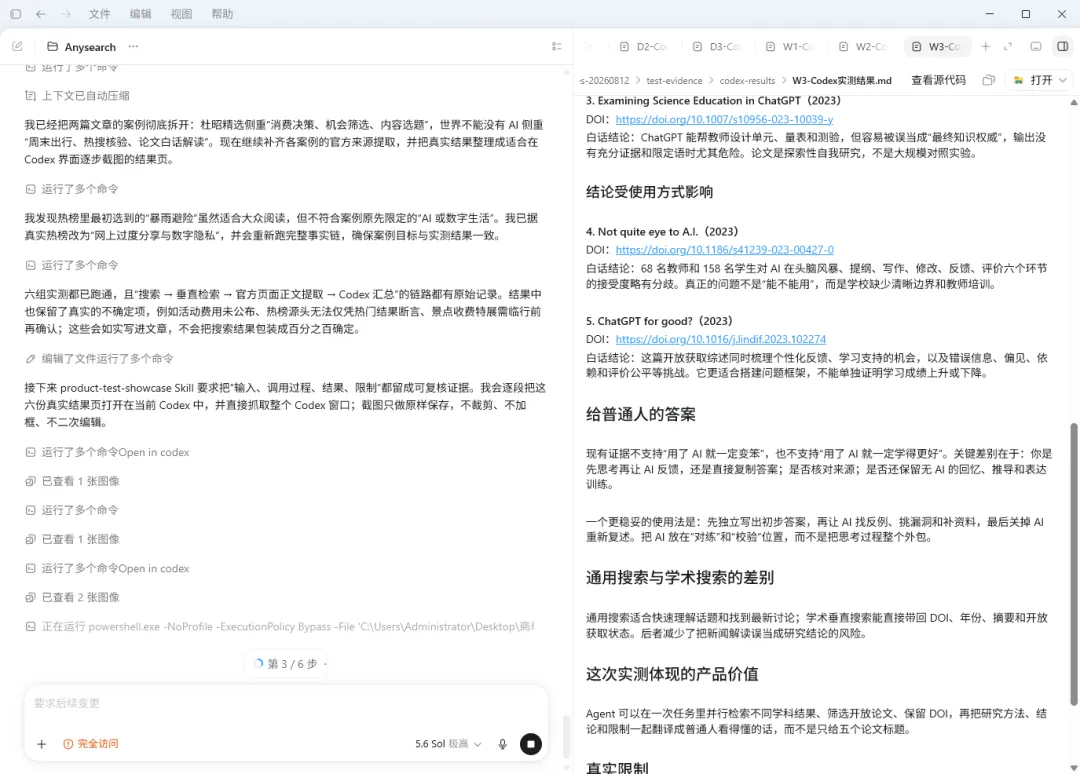This screenshot has width=1080, height=774.
Task: Open the 编辑 menu
Action: pos(141,14)
